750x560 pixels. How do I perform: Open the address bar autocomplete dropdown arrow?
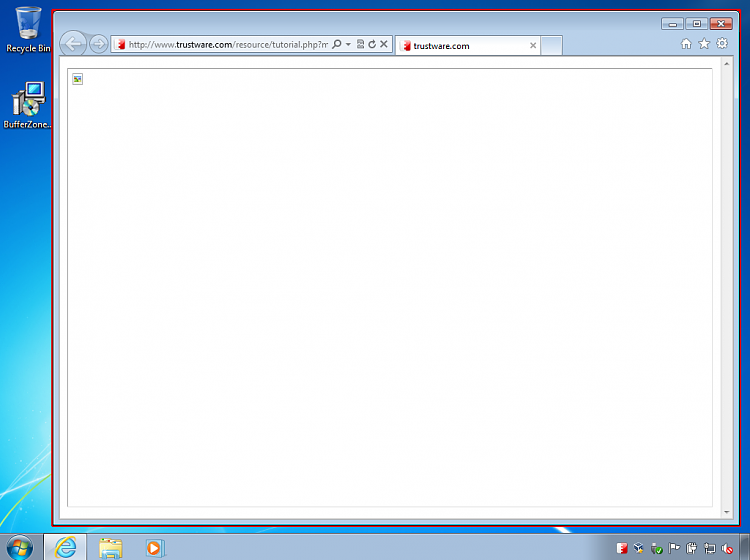point(348,44)
